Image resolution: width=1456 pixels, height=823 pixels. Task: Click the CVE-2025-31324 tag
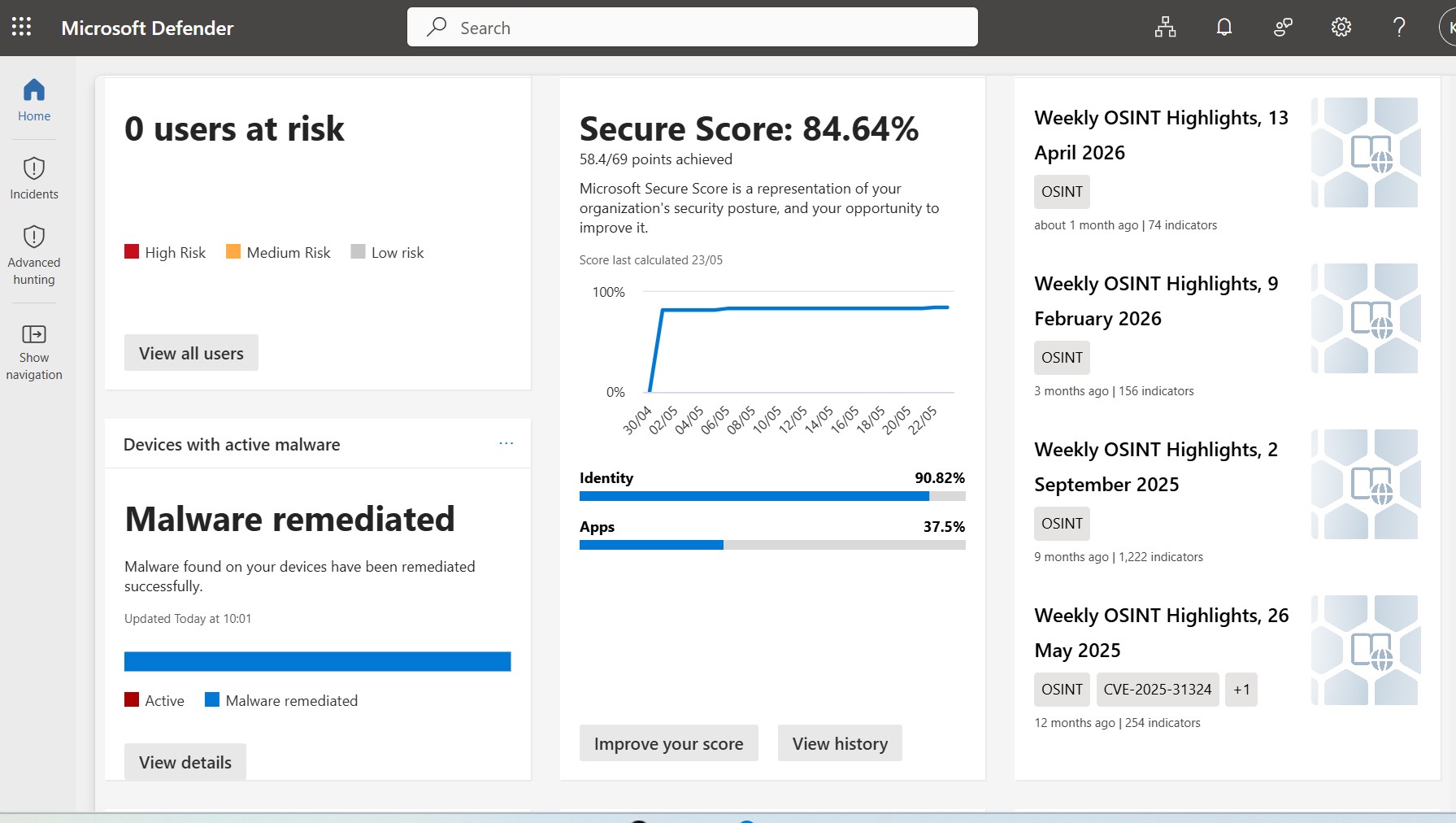point(1158,690)
